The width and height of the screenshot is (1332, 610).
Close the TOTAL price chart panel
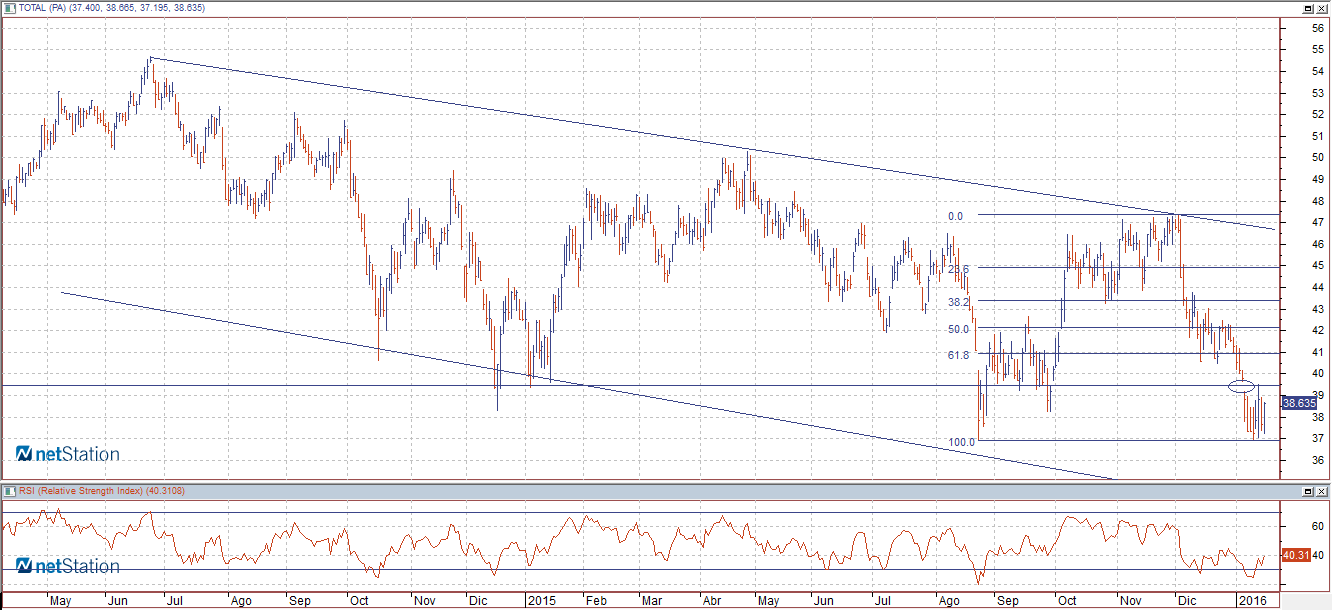[x=1322, y=8]
